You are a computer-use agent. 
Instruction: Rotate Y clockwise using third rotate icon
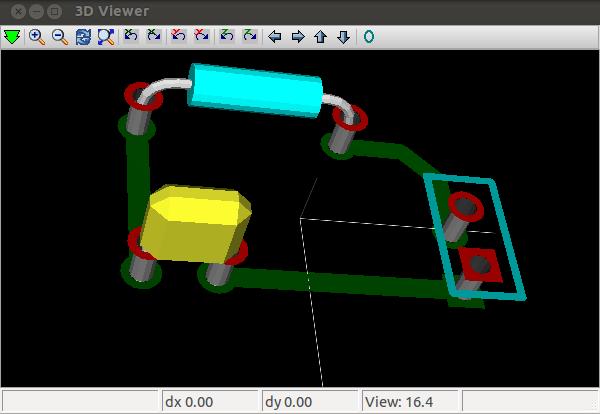point(179,37)
